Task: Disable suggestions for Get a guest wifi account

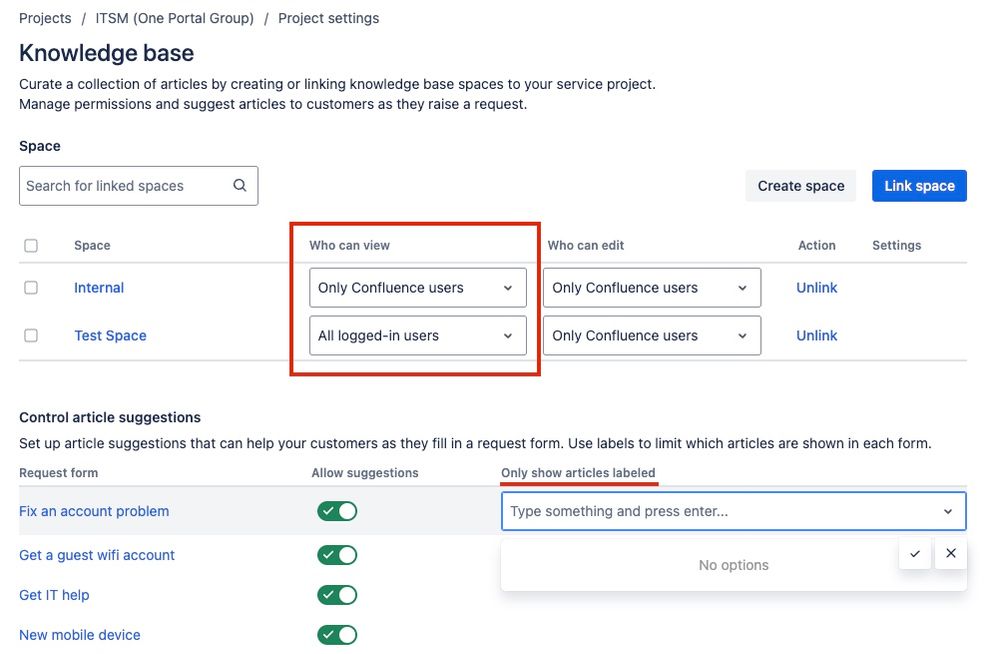Action: pyautogui.click(x=337, y=555)
